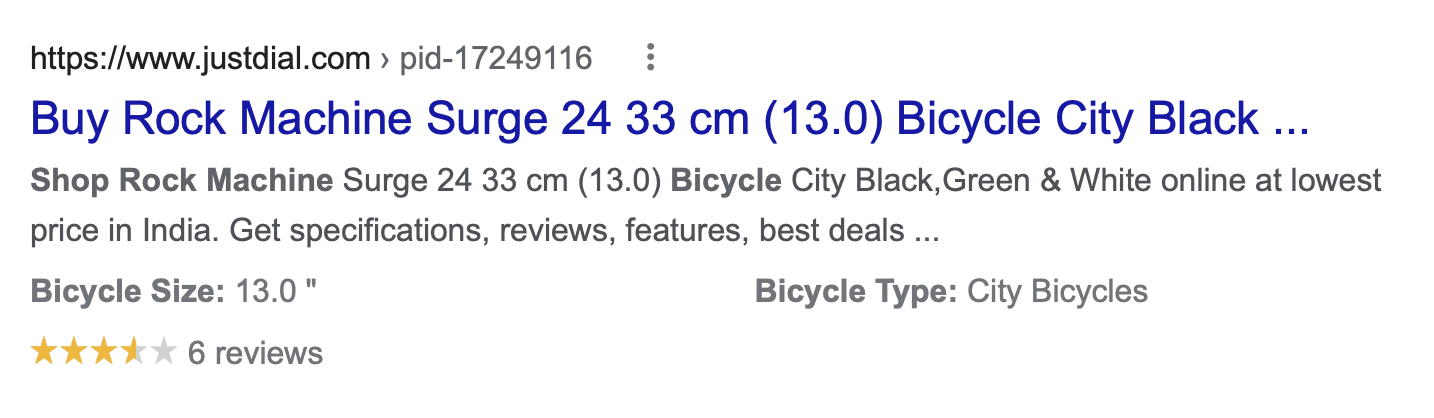Click the "City Bicycles" type value
This screenshot has height=418, width=1434.
[x=1058, y=292]
